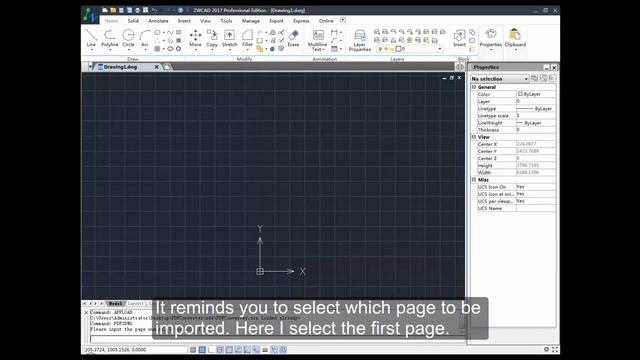
Task: Activate the Fillet tool
Action: (x=247, y=38)
